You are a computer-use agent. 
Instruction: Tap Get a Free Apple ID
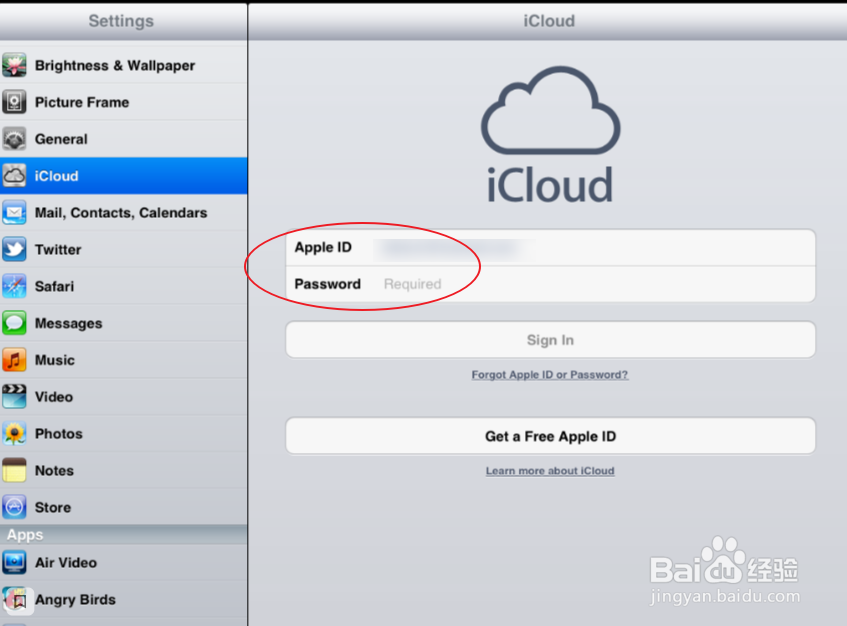550,436
